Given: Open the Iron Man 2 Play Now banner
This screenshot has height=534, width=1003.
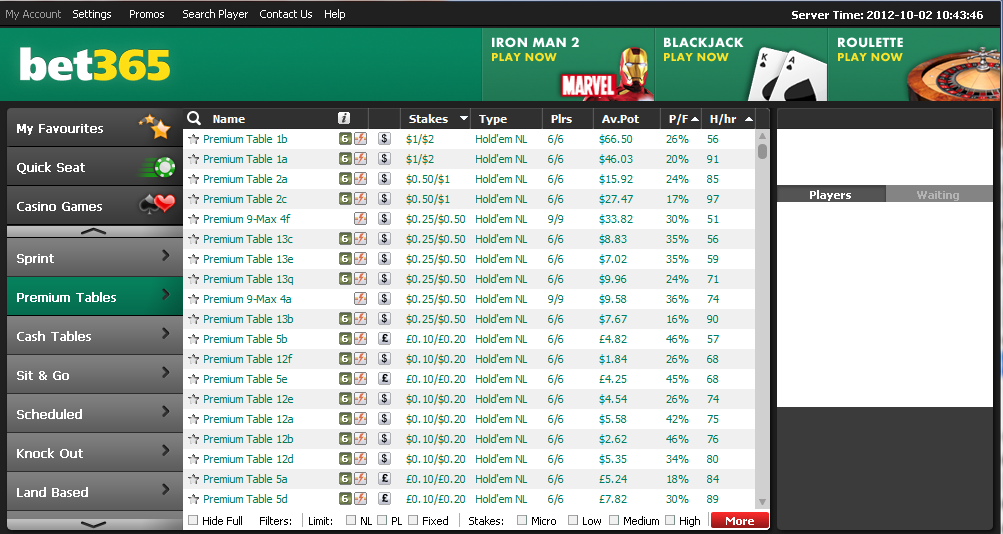Looking at the screenshot, I should 568,65.
